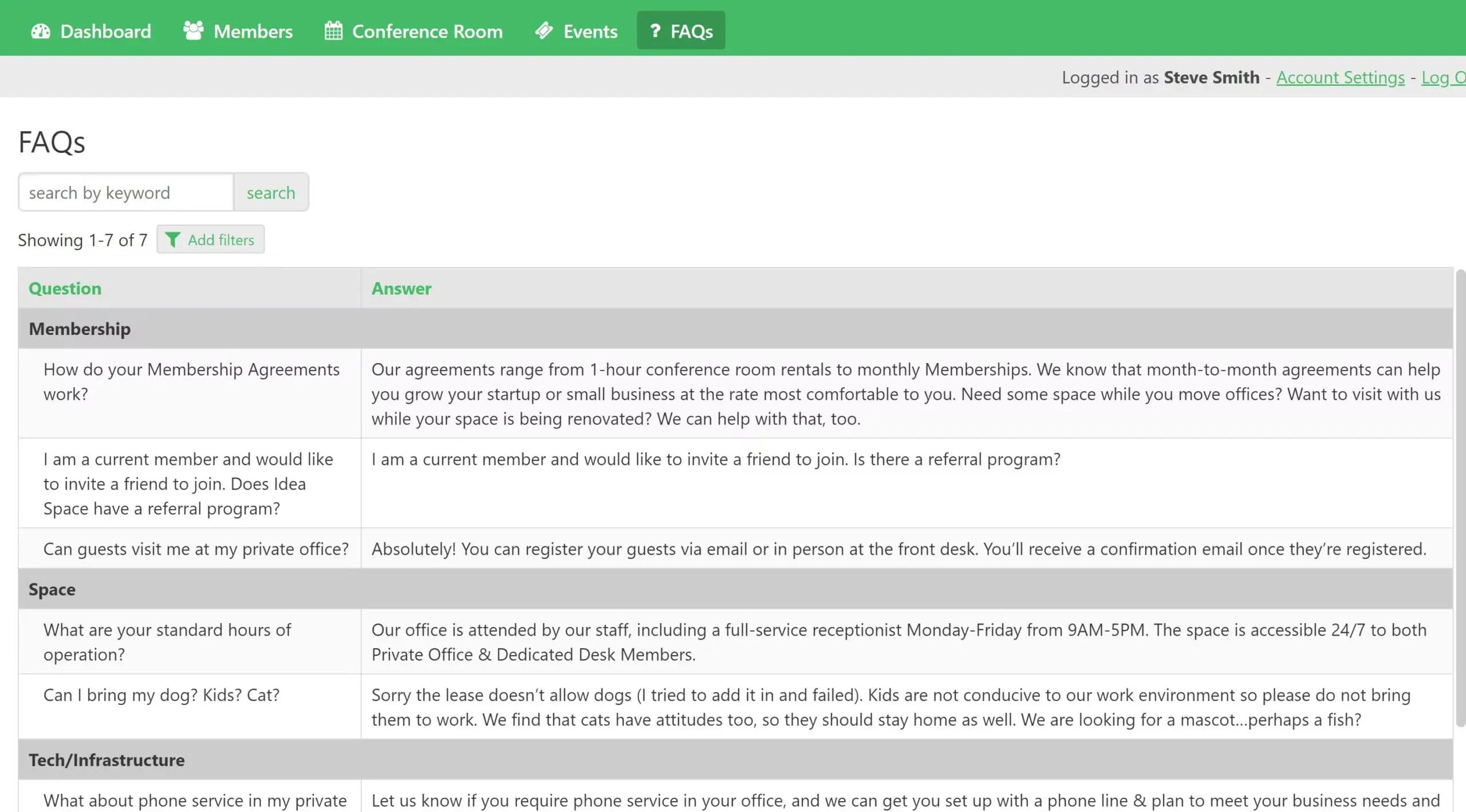Collapse the Space group row
Viewport: 1466px width, 812px height.
tap(52, 589)
